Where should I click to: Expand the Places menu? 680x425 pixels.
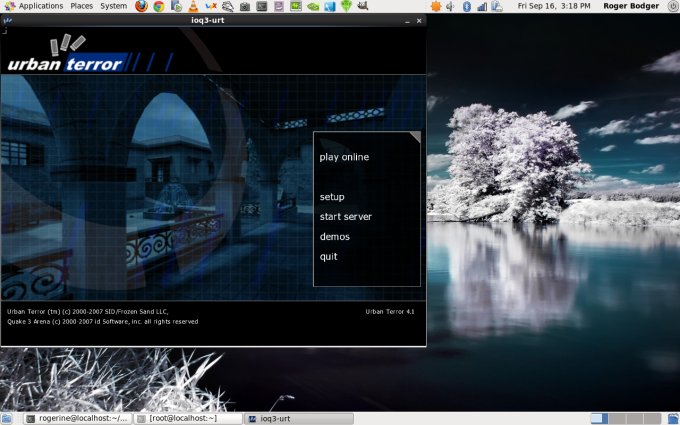click(x=81, y=6)
